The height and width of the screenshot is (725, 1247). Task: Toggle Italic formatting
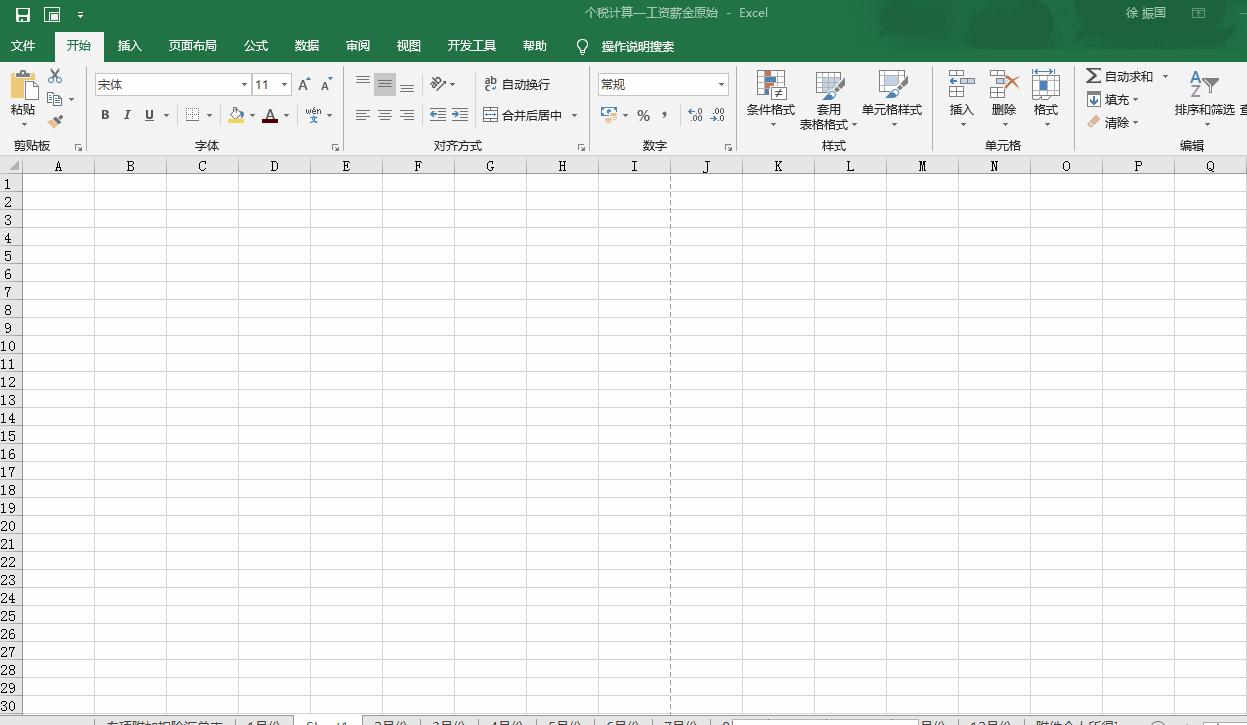[x=127, y=116]
